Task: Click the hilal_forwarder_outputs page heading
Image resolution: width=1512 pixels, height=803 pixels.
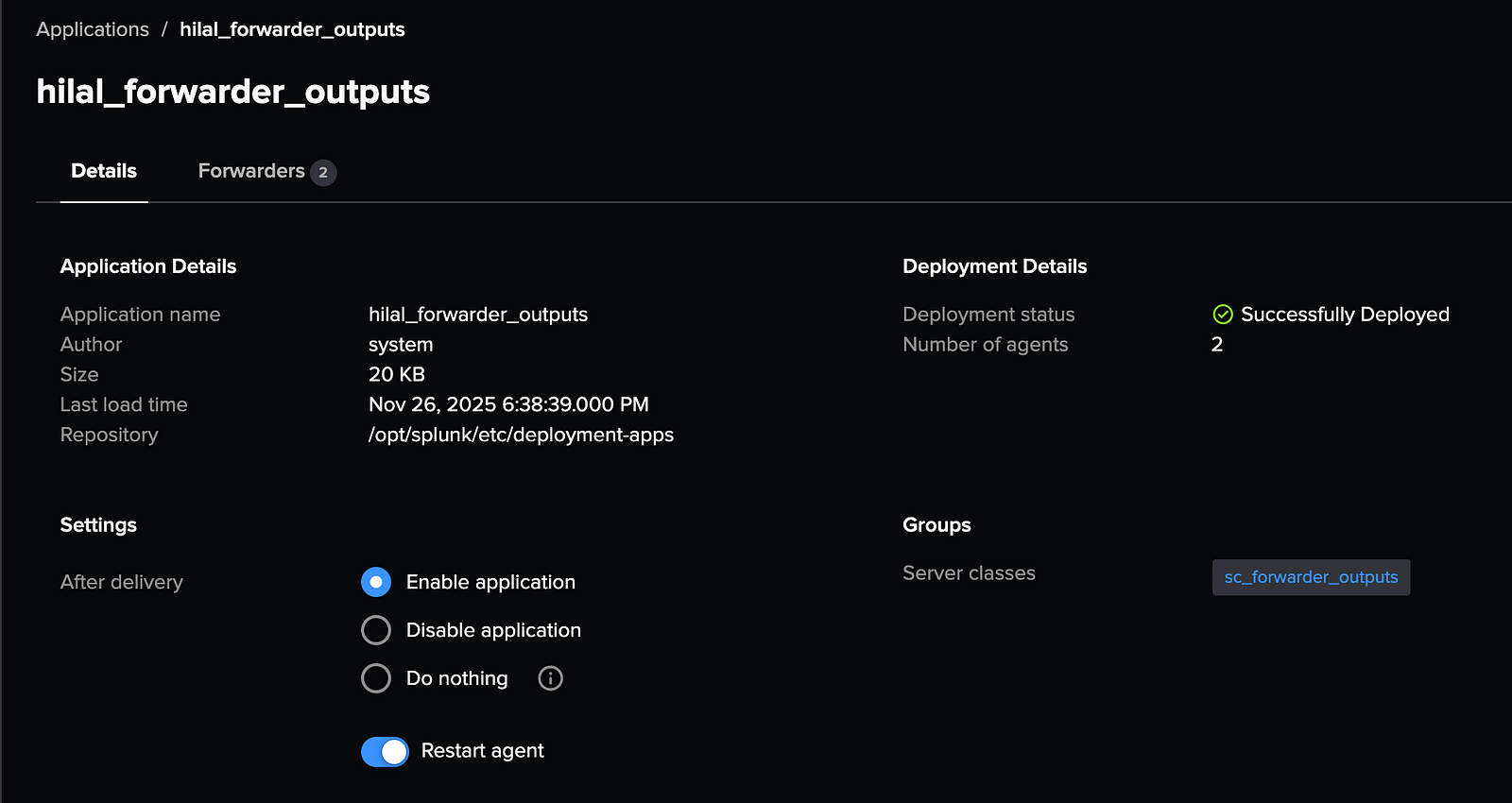Action: point(232,92)
